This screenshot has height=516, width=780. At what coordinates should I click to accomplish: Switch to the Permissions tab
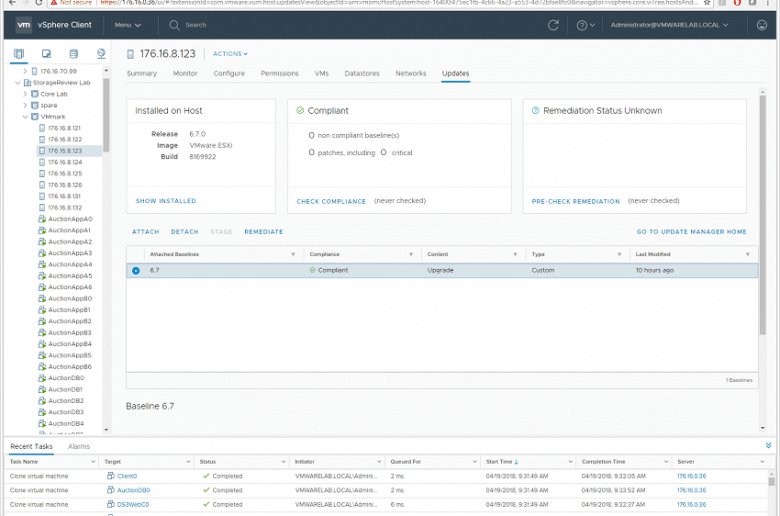tap(280, 73)
